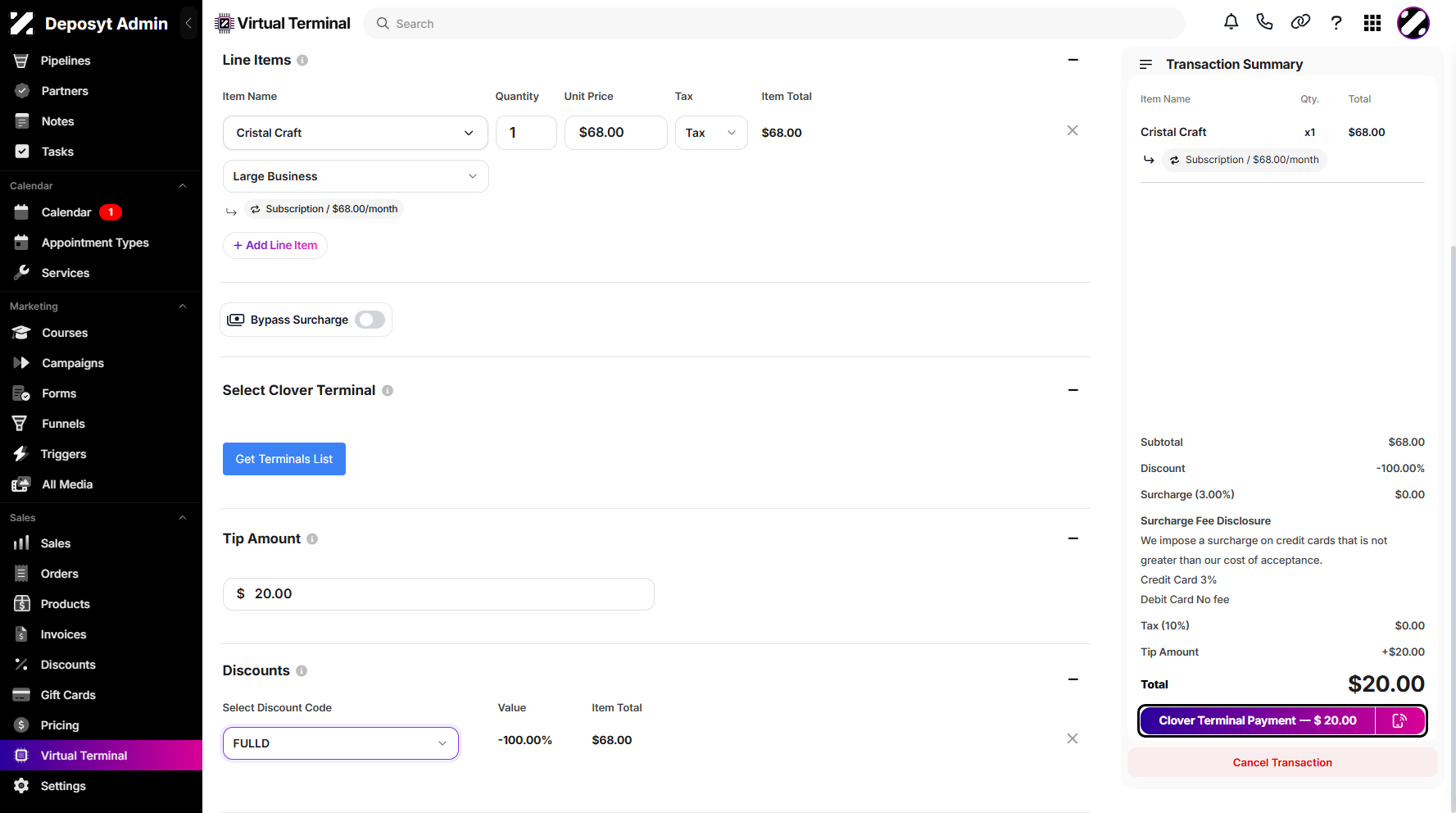
Task: Open the Cristal Craft item dropdown
Action: (x=356, y=133)
